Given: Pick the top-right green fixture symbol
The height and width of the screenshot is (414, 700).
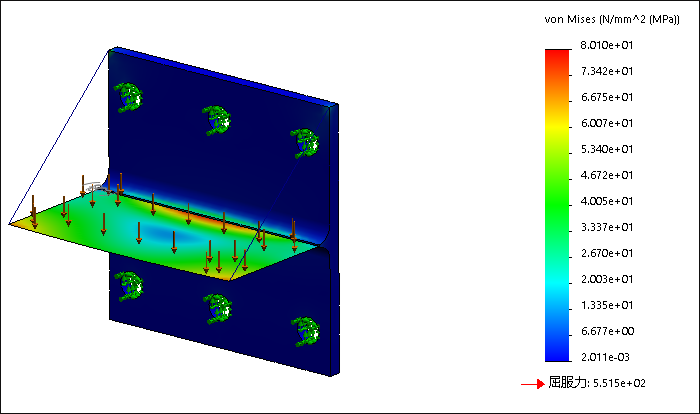Looking at the screenshot, I should pos(305,143).
